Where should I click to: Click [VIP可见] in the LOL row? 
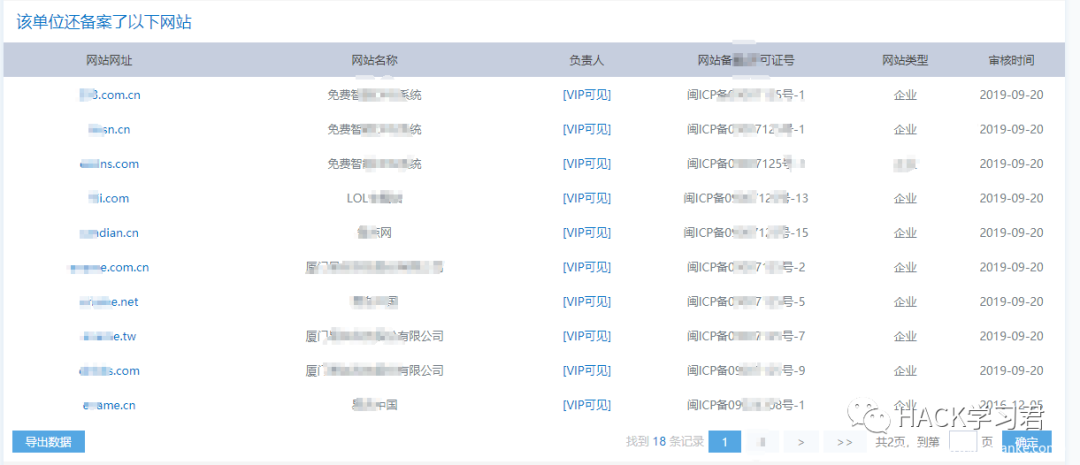[x=587, y=198]
